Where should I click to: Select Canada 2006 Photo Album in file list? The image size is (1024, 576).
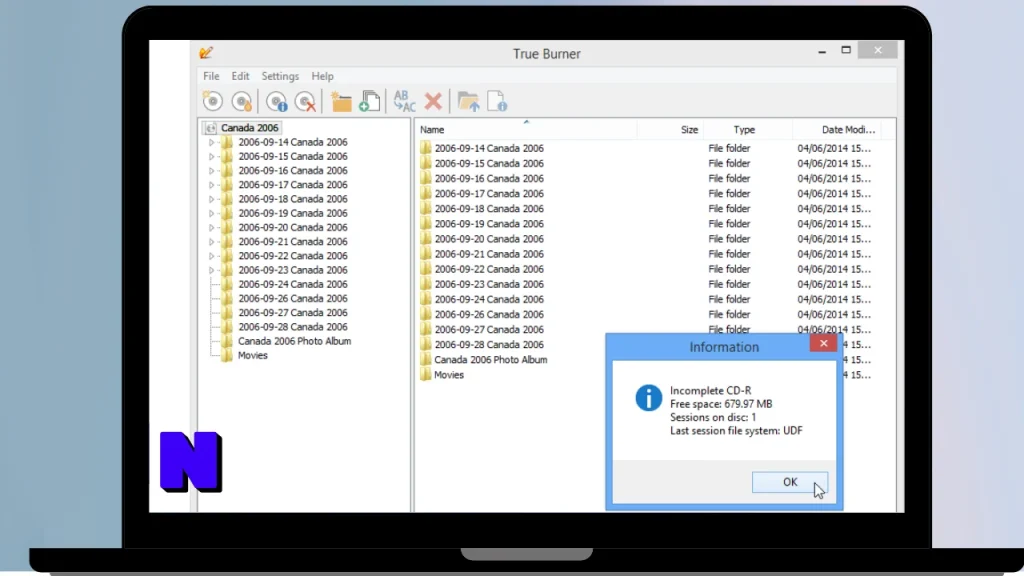[490, 360]
